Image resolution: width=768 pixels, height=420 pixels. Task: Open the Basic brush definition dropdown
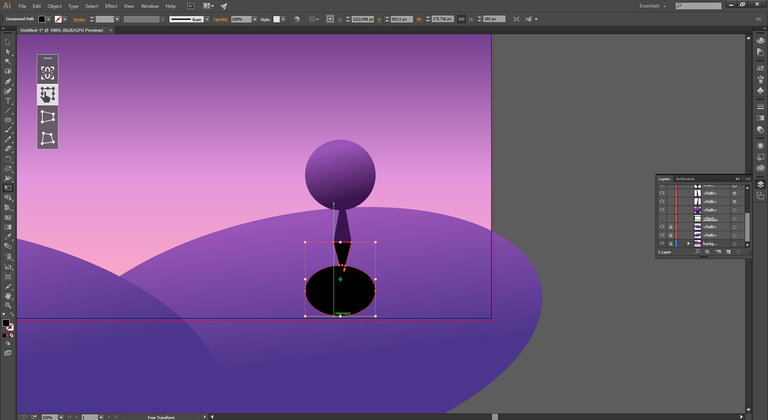click(207, 19)
